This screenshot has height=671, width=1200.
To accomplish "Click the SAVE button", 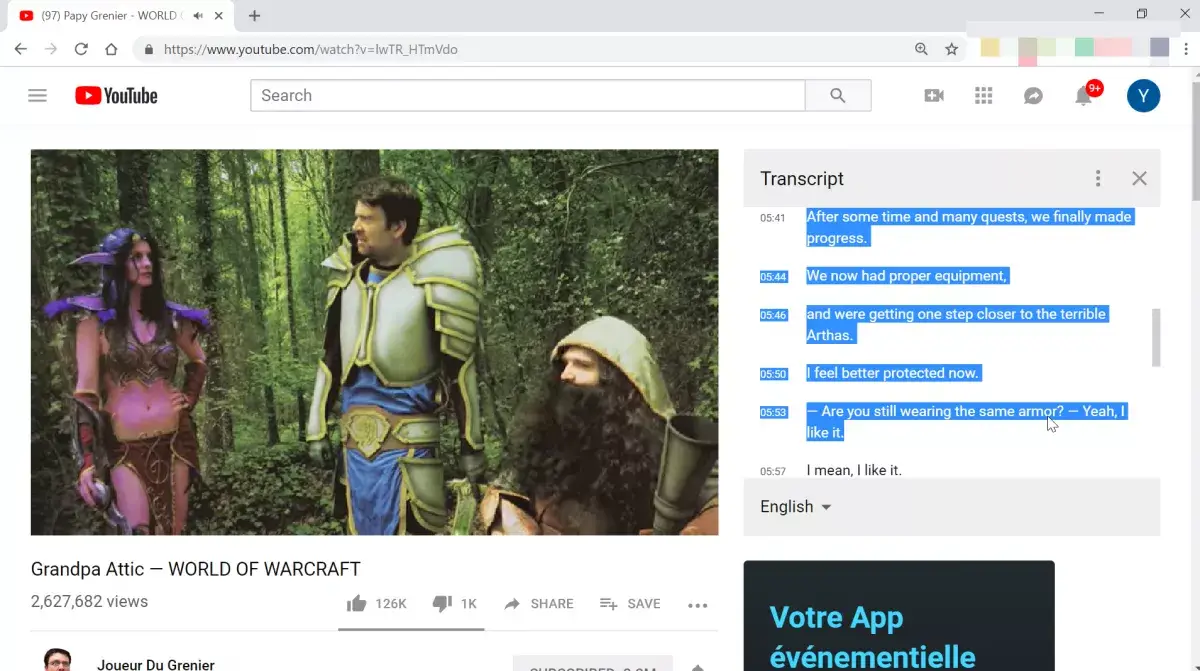I will 630,603.
